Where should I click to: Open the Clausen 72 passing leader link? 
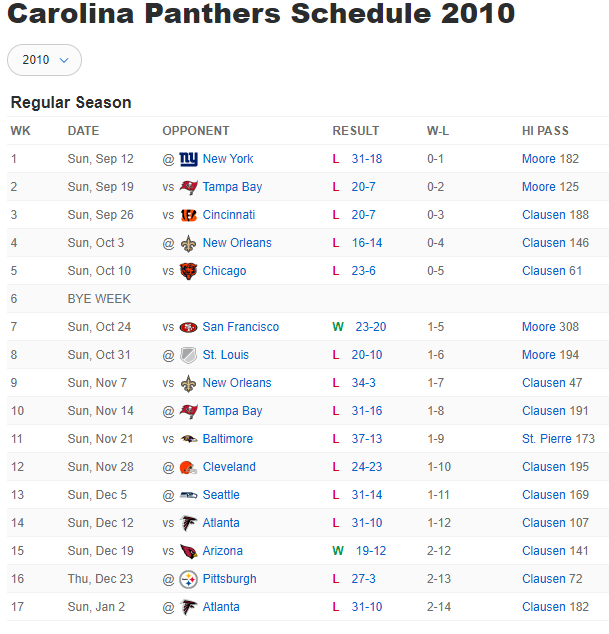point(552,579)
